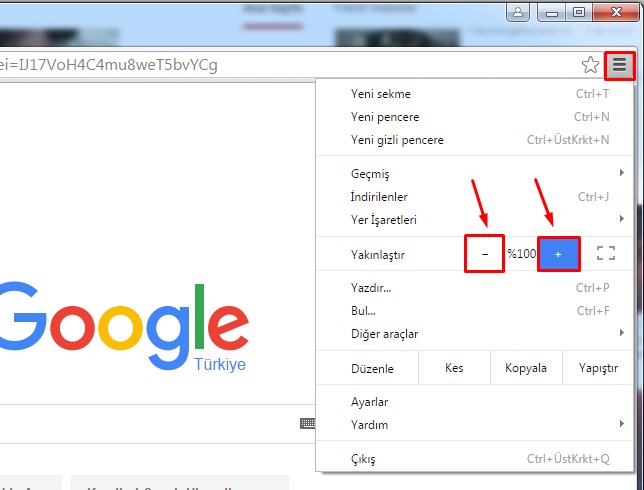Enter full screen mode via zoom row icon
644x490 pixels.
tap(605, 254)
